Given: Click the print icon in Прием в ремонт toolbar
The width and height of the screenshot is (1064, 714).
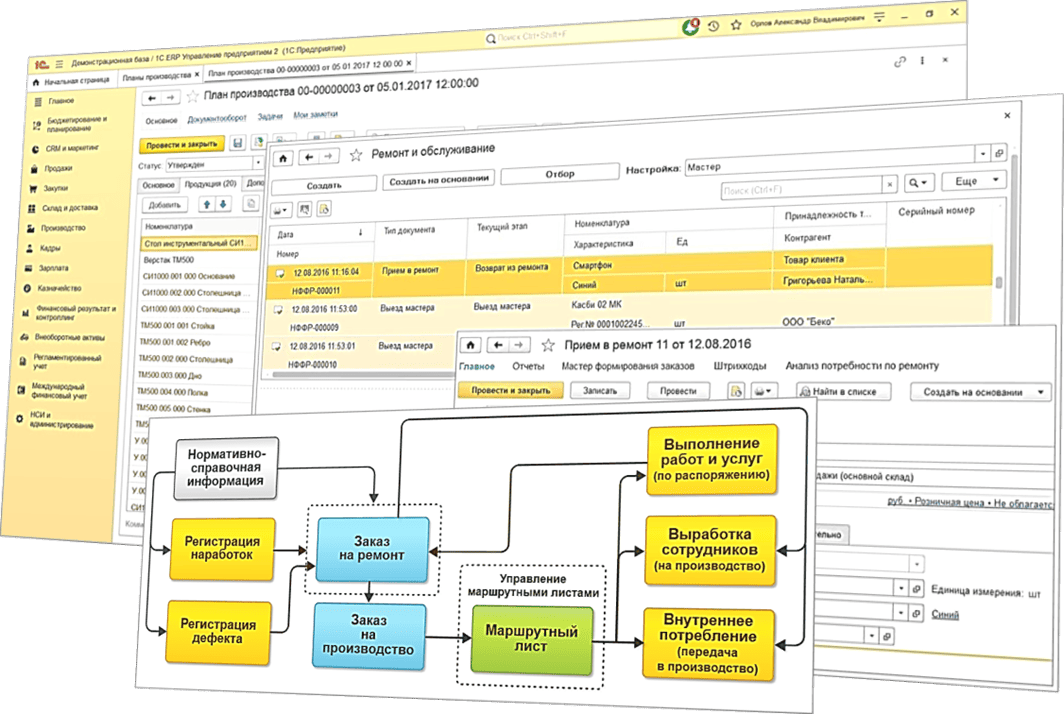Looking at the screenshot, I should [x=761, y=391].
